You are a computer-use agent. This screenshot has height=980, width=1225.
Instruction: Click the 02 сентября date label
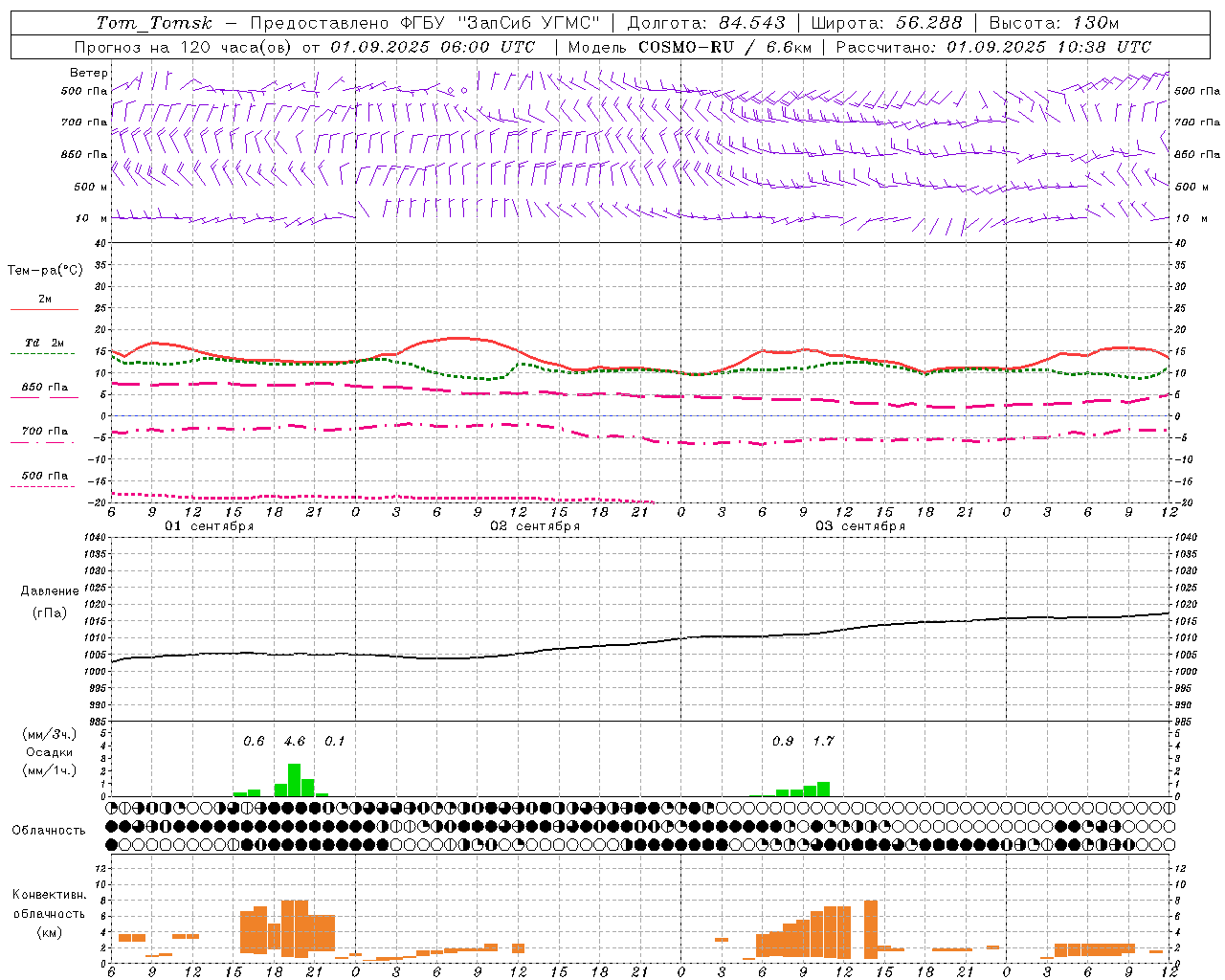point(535,526)
